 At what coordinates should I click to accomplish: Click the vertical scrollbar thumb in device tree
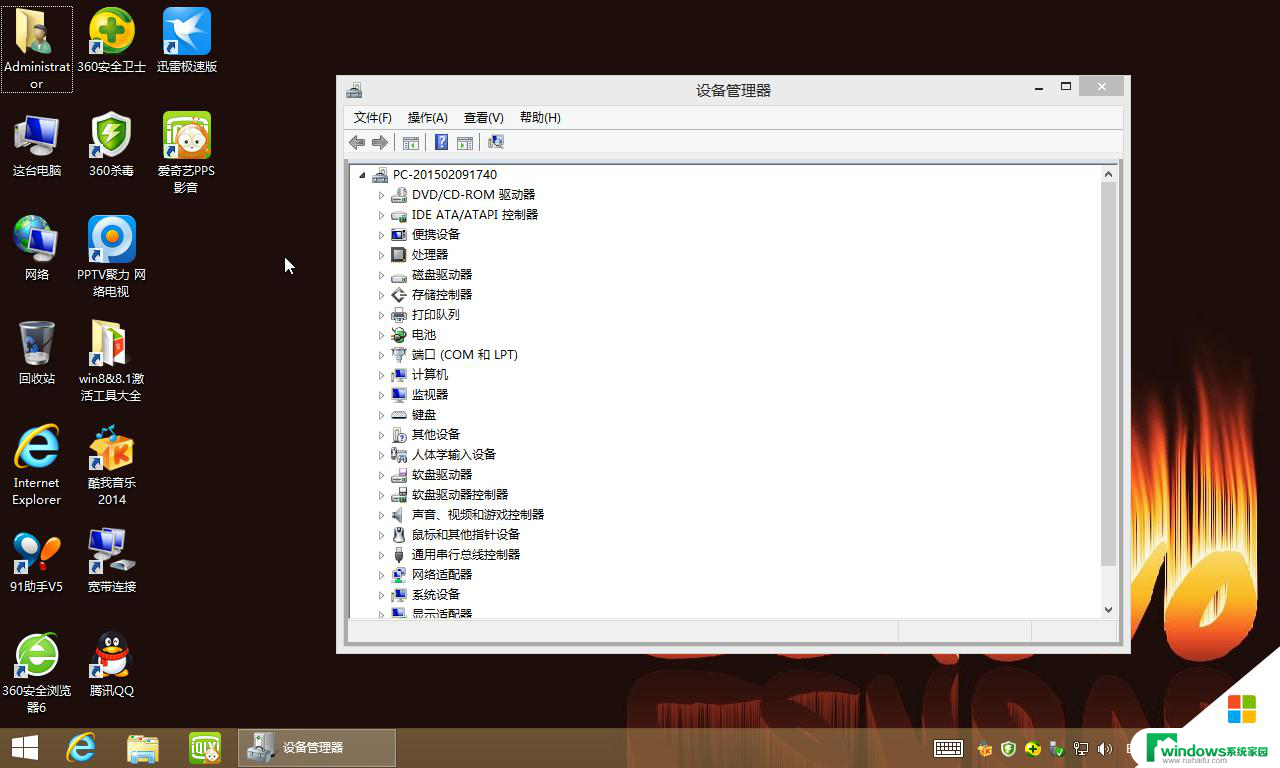1108,374
